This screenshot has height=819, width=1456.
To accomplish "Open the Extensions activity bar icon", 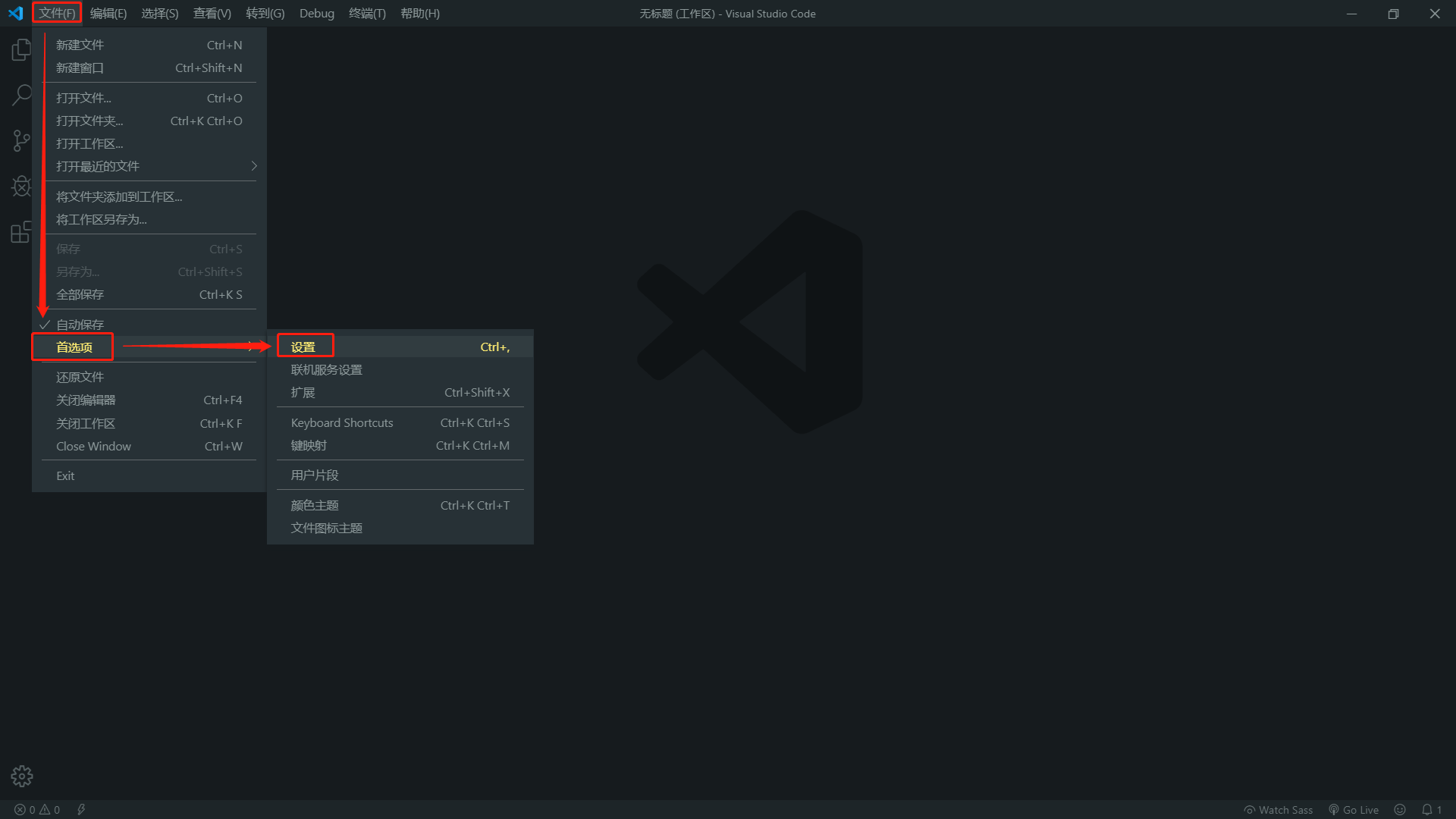I will tap(21, 231).
